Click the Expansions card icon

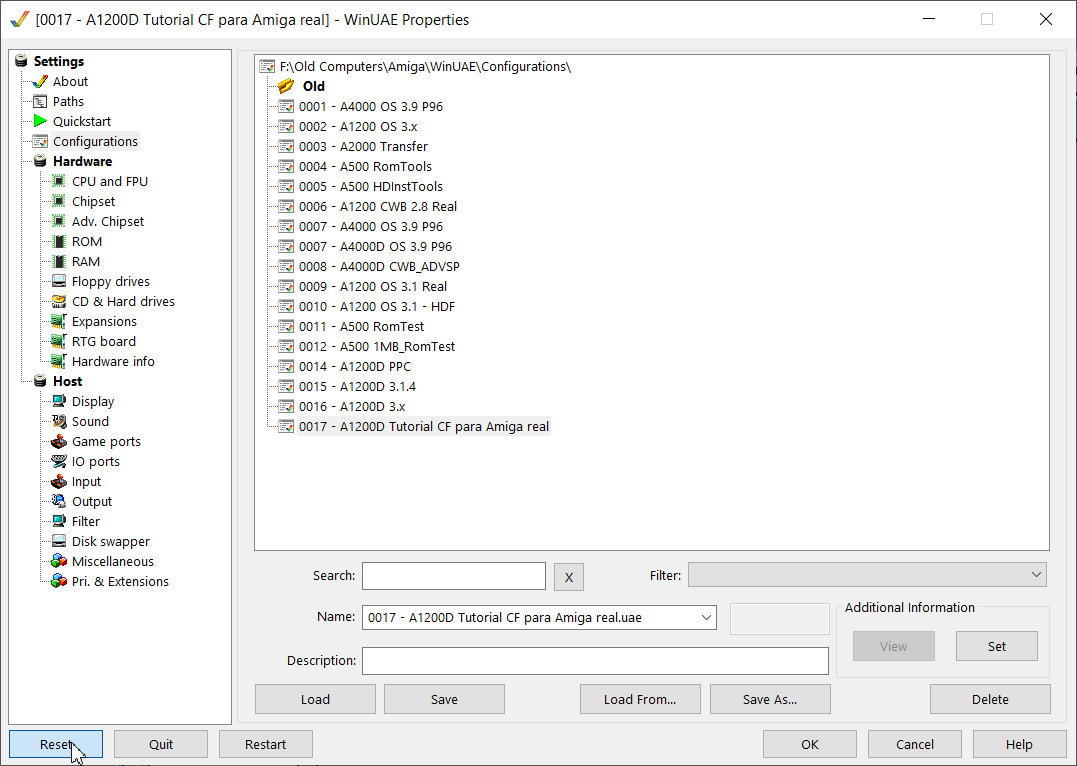click(59, 322)
